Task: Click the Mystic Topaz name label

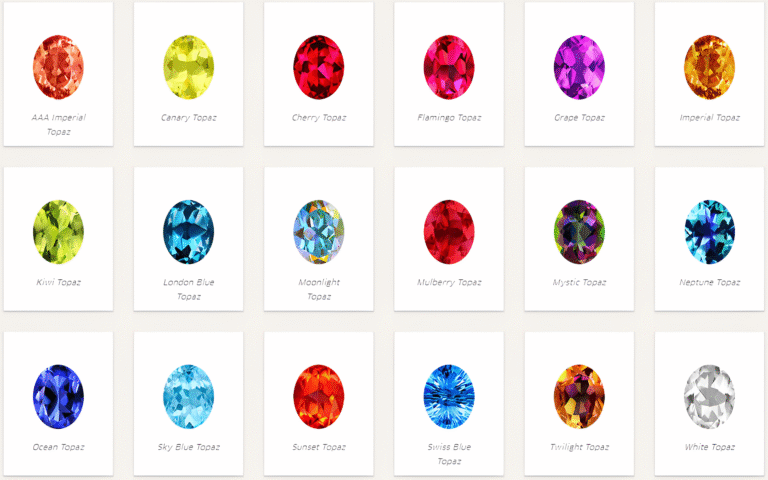Action: (579, 282)
